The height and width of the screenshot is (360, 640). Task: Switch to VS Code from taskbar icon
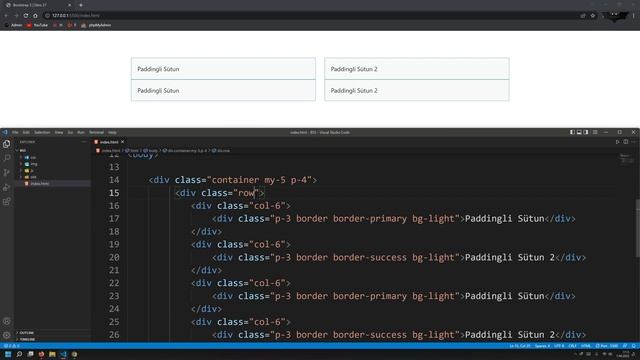click(x=63, y=354)
